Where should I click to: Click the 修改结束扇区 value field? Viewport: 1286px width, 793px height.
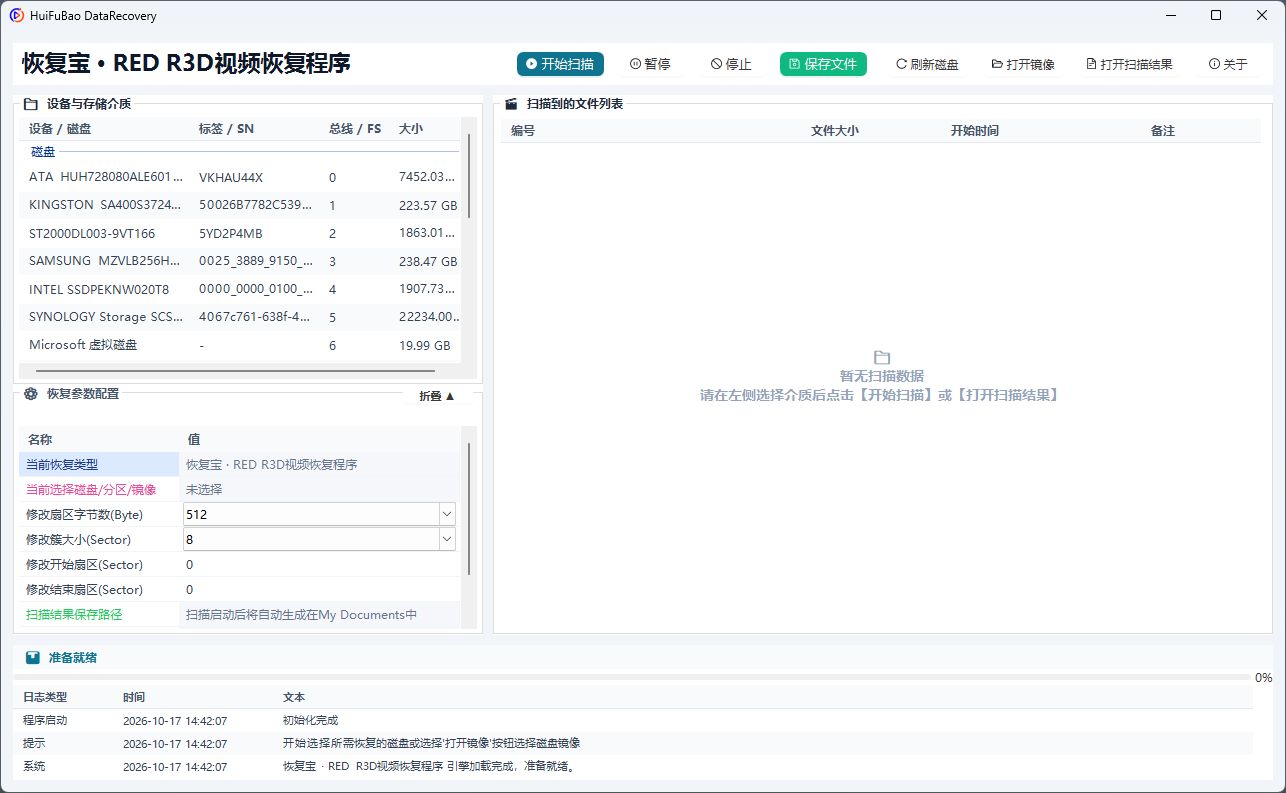319,589
